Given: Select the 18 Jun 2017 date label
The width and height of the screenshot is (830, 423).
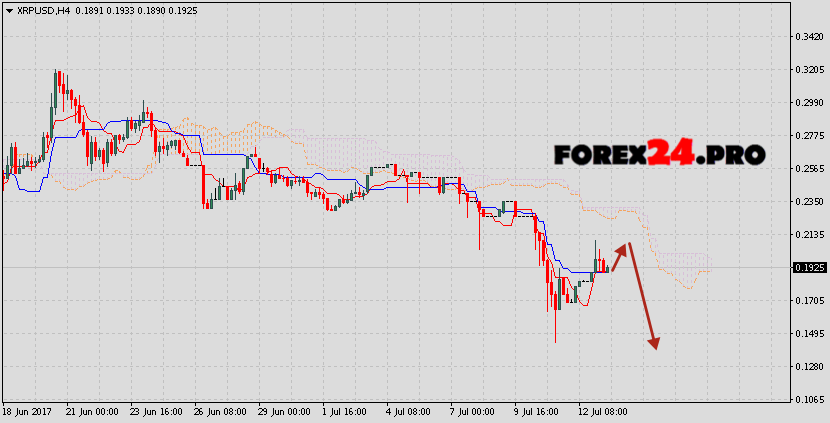Looking at the screenshot, I should 27,411.
